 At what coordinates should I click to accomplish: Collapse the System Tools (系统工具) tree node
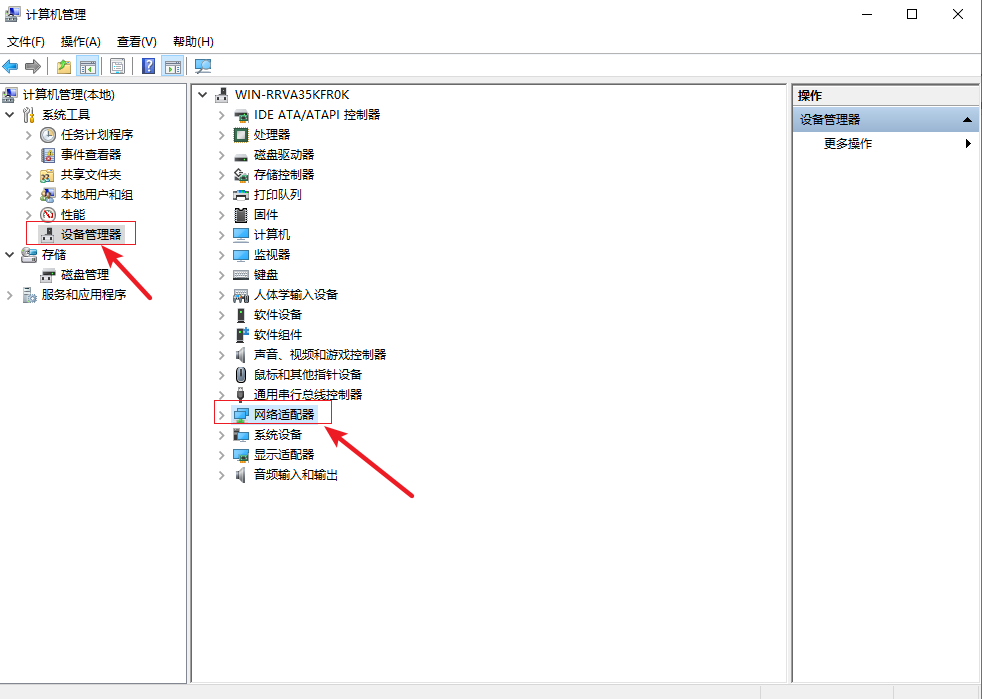point(10,114)
